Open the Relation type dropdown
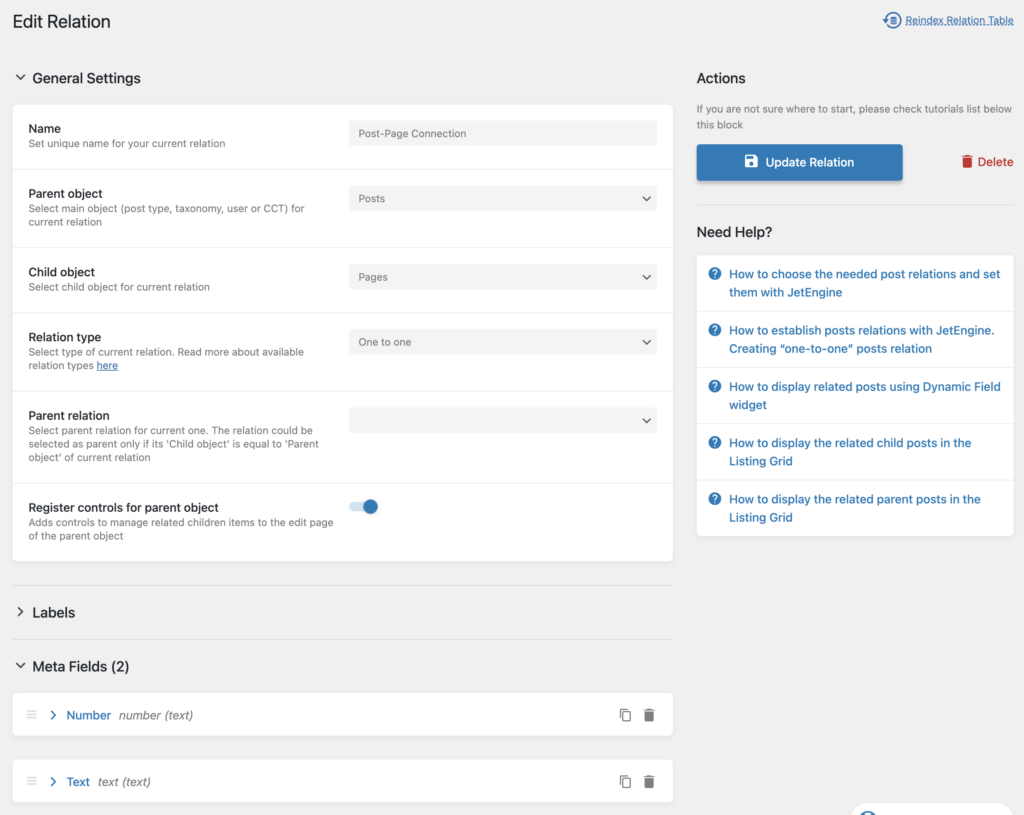Image resolution: width=1024 pixels, height=815 pixels. (x=502, y=341)
